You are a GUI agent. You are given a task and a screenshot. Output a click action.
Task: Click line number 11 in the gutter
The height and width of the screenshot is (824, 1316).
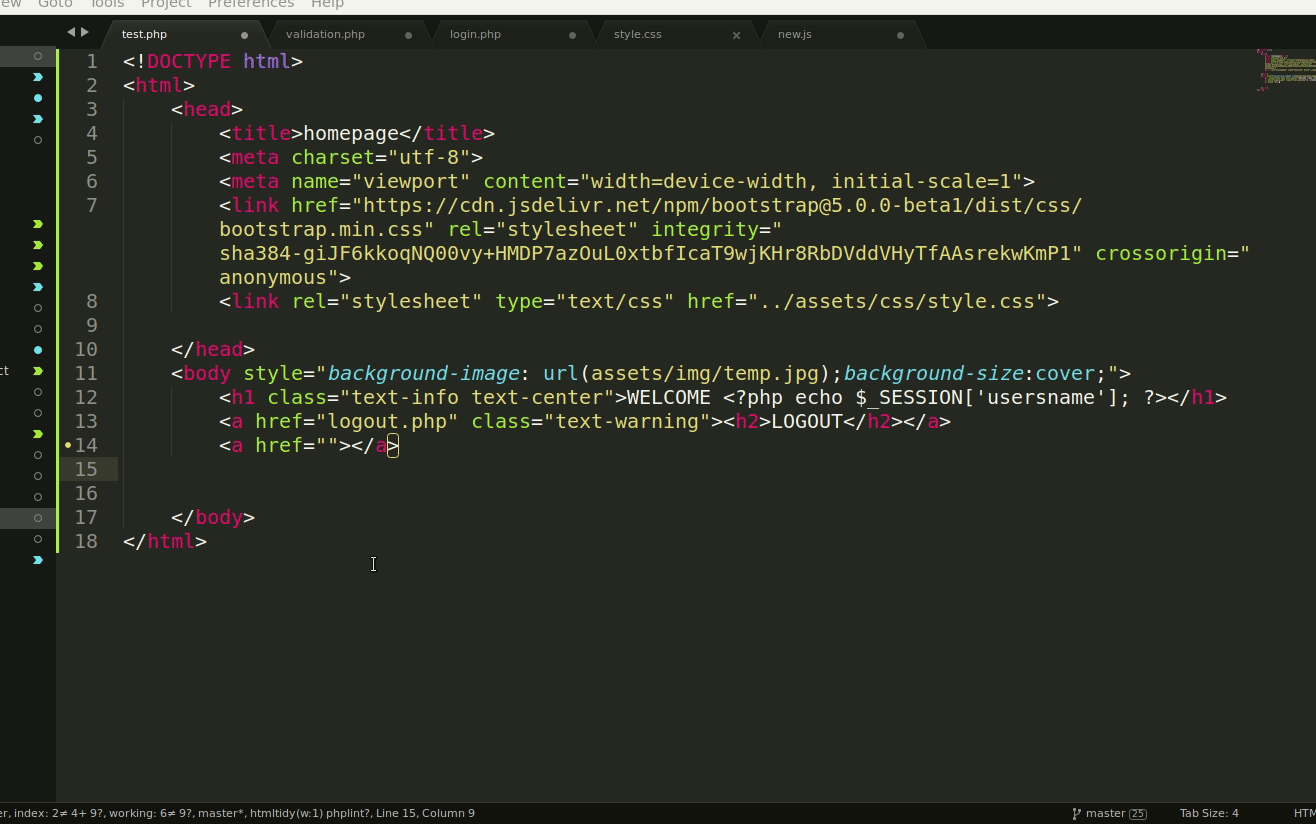pos(86,373)
